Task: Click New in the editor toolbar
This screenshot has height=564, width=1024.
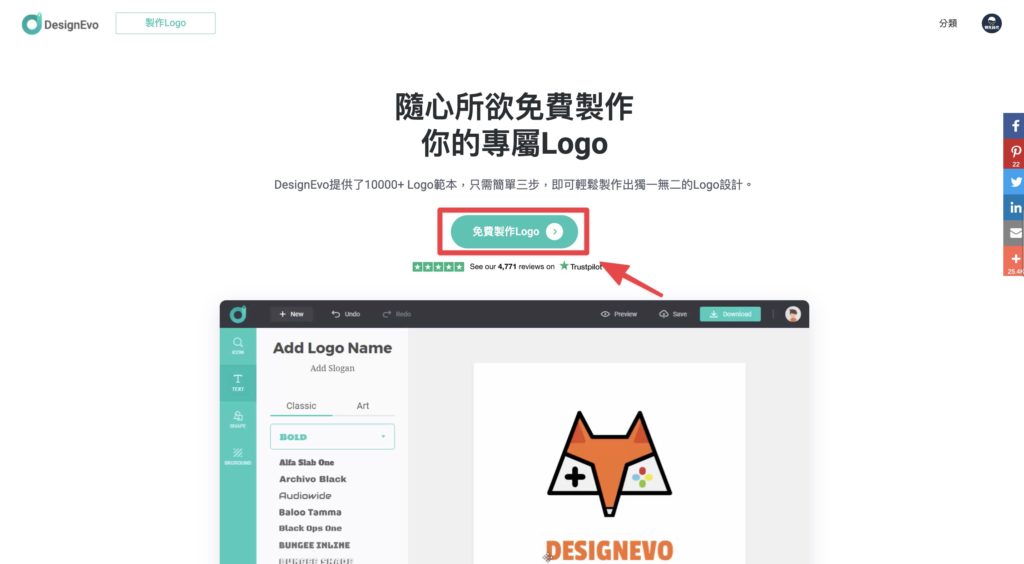Action: (291, 314)
